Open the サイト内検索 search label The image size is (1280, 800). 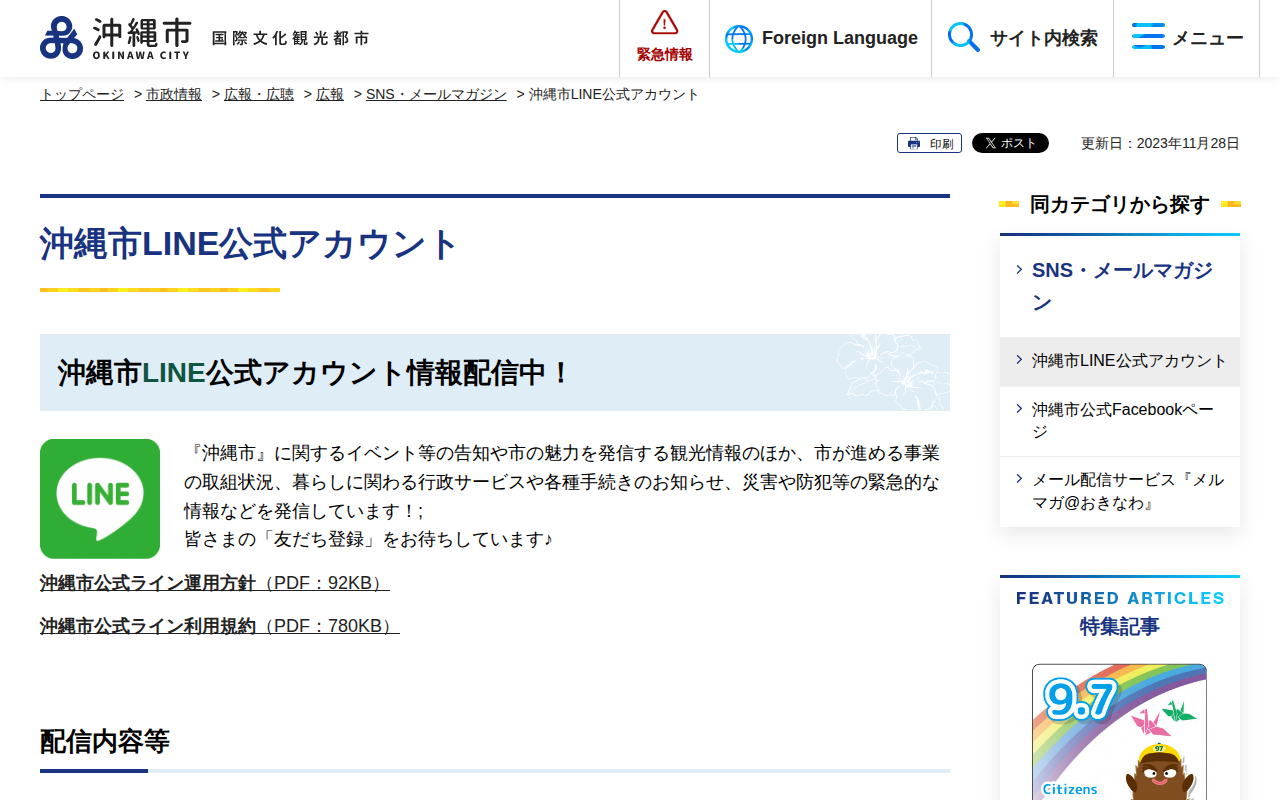(x=1044, y=39)
